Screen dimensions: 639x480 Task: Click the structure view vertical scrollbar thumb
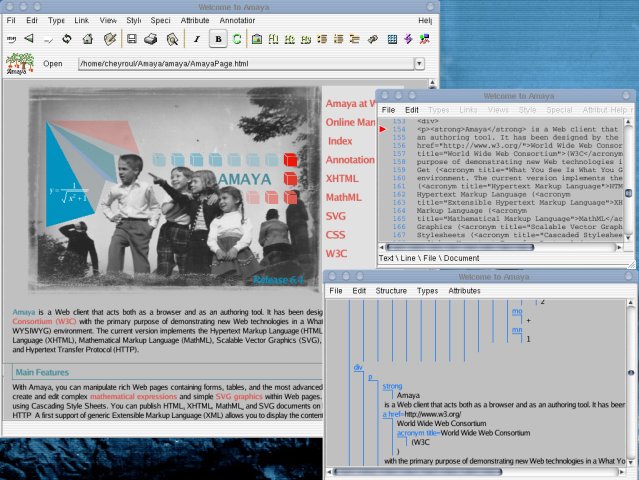(x=631, y=373)
